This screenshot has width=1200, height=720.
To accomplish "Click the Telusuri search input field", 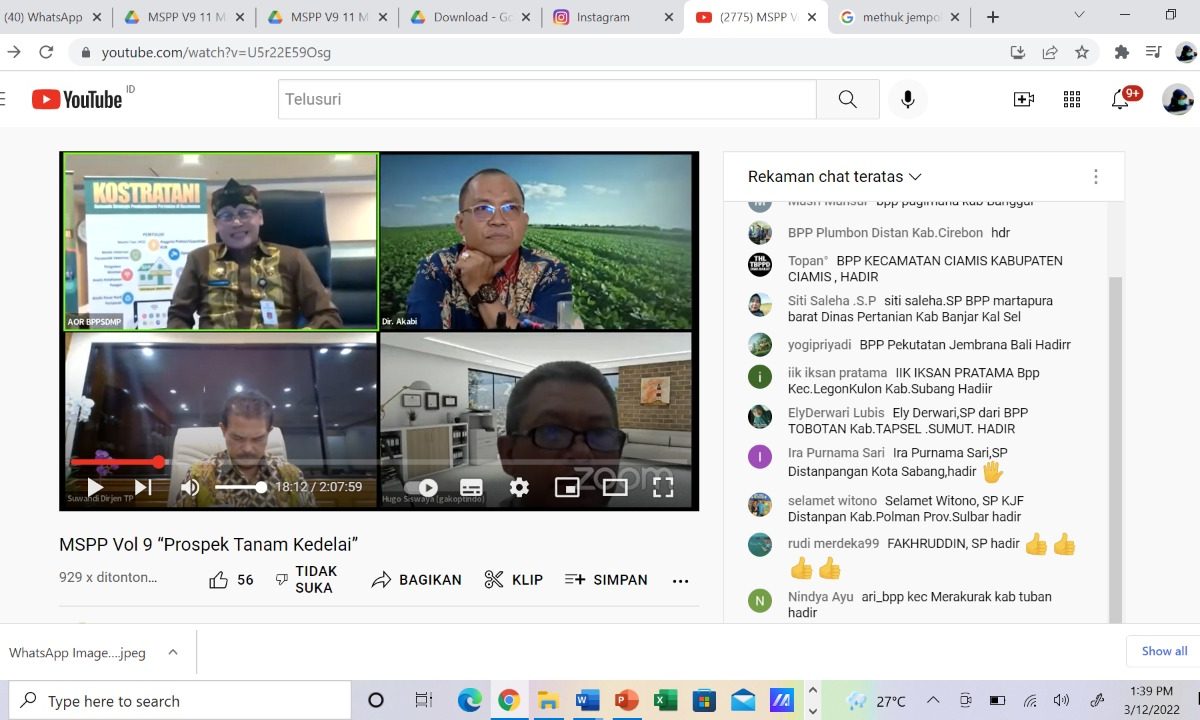I will pyautogui.click(x=546, y=99).
